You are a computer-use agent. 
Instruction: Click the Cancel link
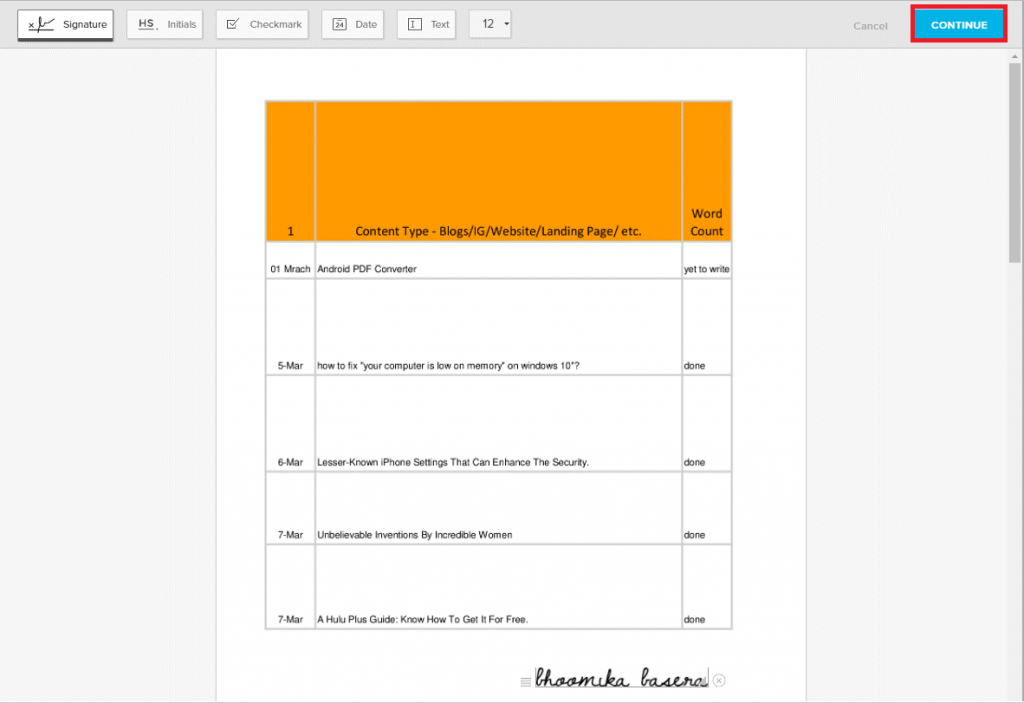pyautogui.click(x=870, y=26)
